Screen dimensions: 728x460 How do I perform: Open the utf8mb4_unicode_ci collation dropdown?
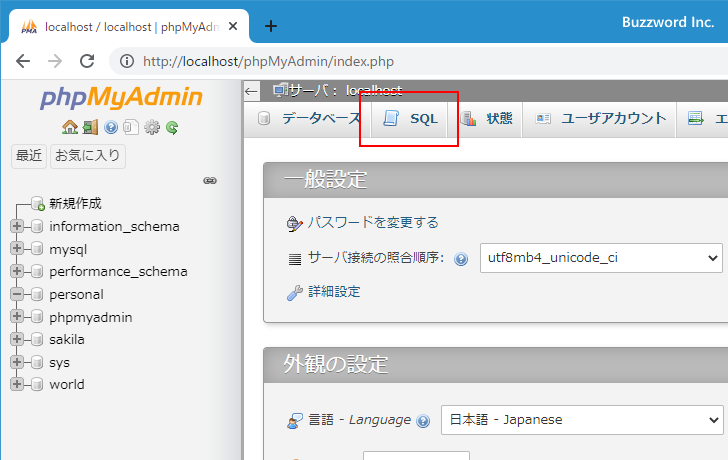(601, 258)
